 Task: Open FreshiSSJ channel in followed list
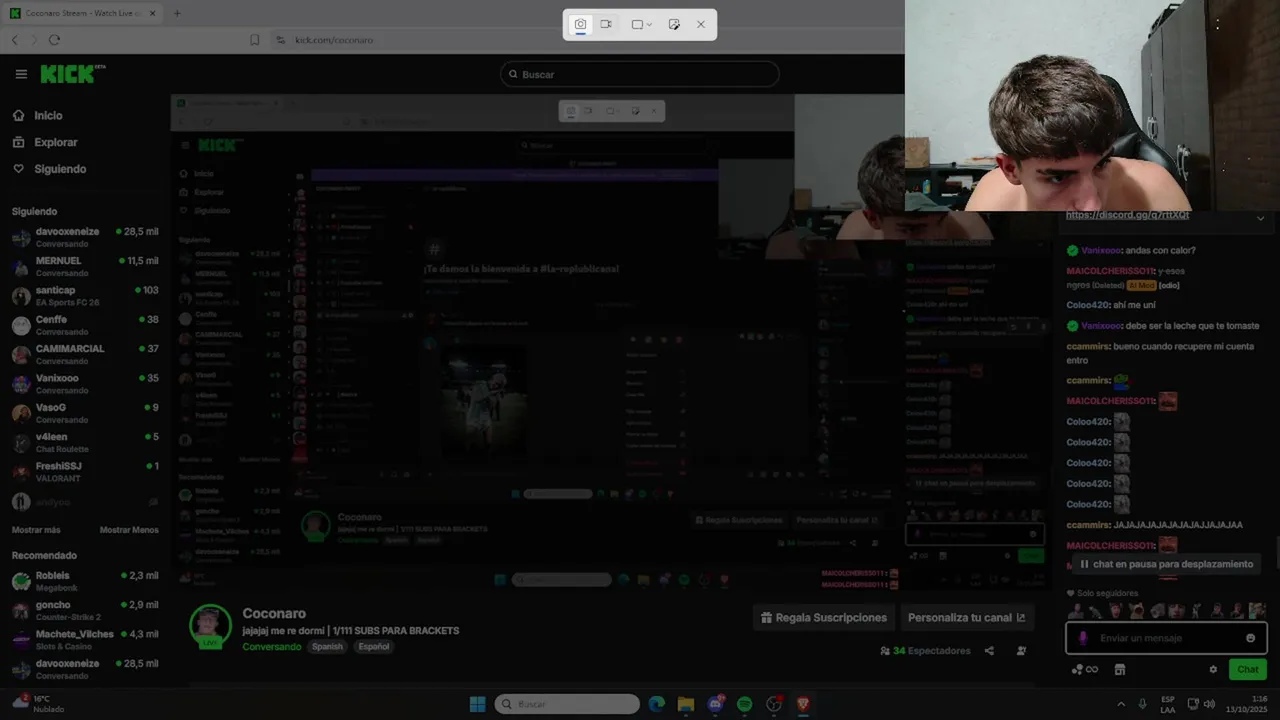84,472
